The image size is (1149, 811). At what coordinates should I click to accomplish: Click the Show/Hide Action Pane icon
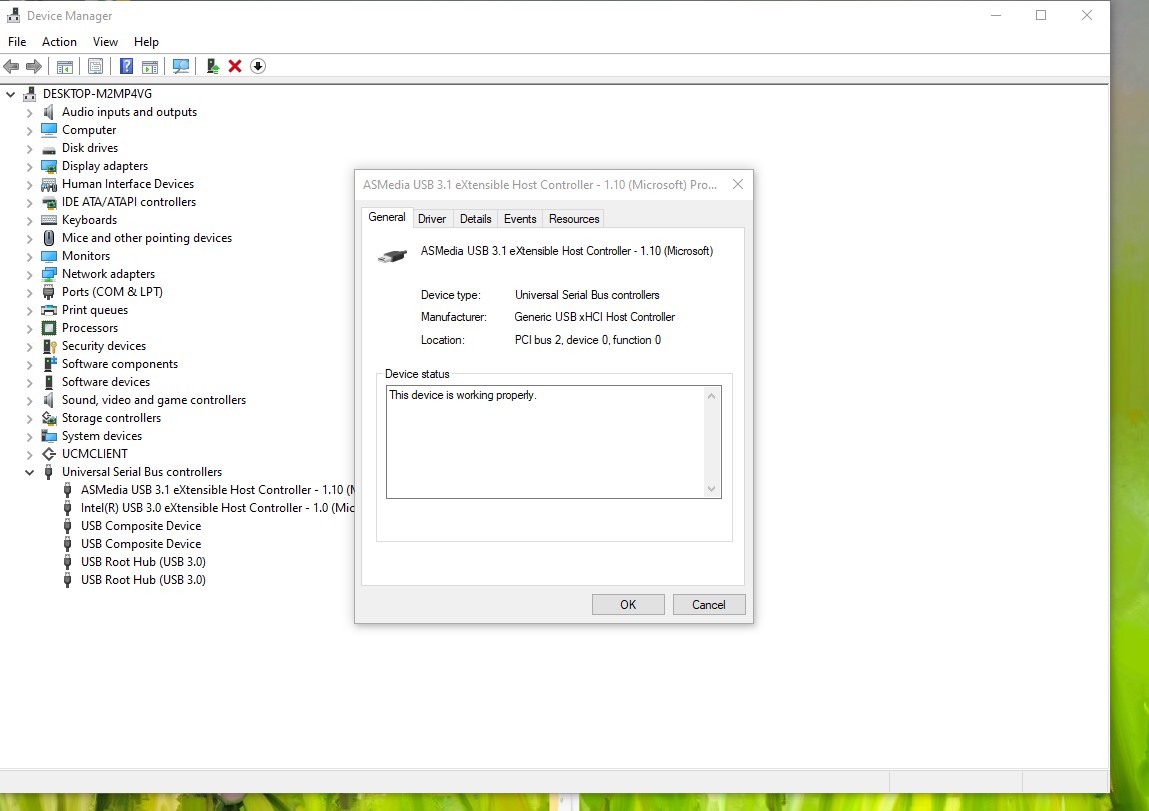pyautogui.click(x=149, y=66)
